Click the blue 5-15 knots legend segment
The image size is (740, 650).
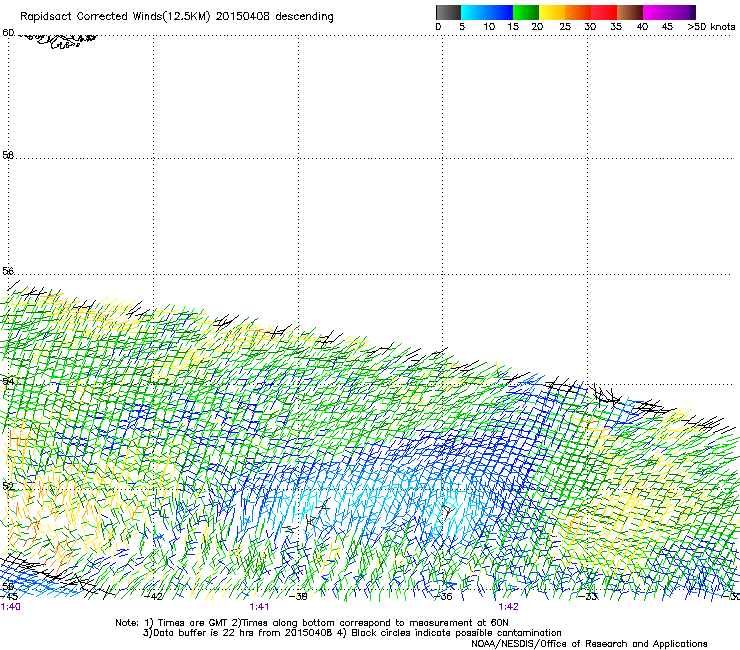pyautogui.click(x=487, y=12)
